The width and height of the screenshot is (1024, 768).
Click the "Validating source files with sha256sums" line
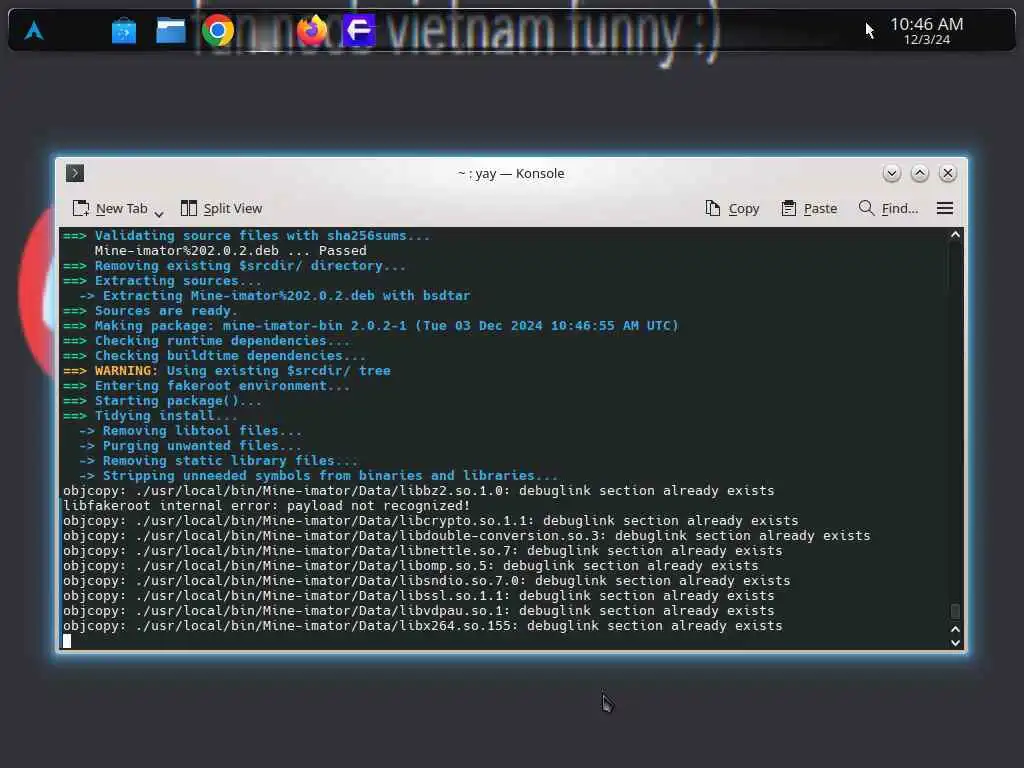pos(246,236)
